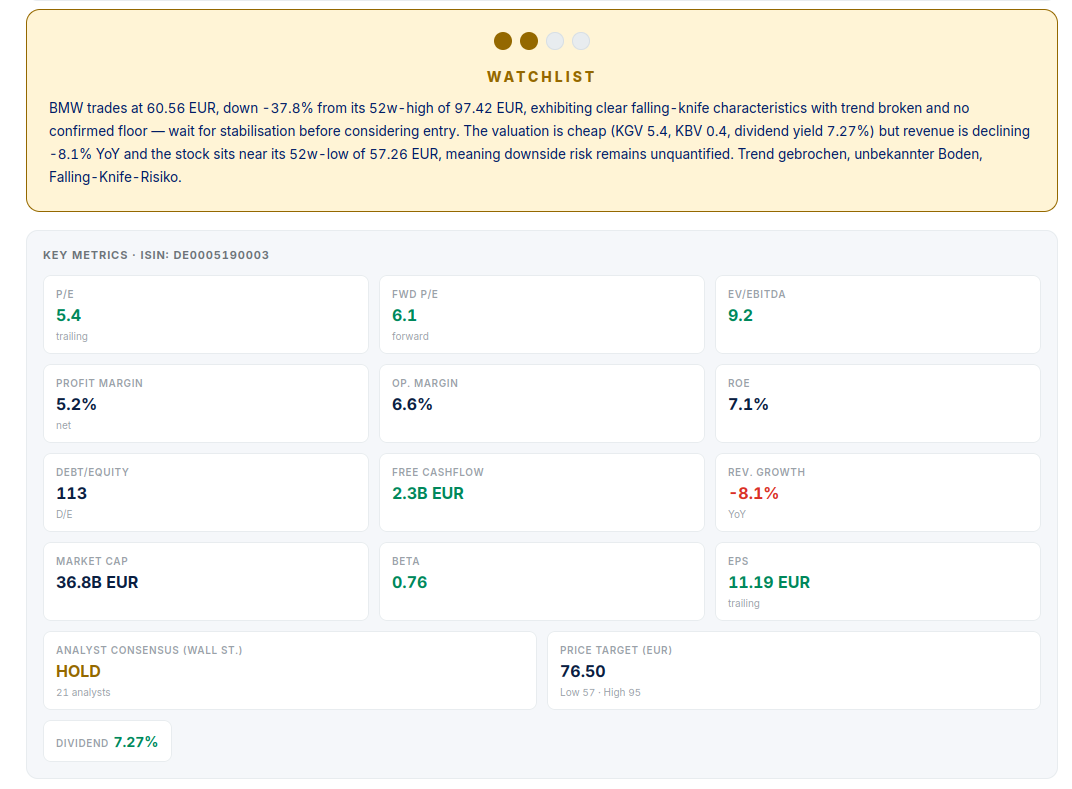This screenshot has height=789, width=1072.
Task: Select the Market Cap 36.8B EUR card
Action: coord(206,581)
